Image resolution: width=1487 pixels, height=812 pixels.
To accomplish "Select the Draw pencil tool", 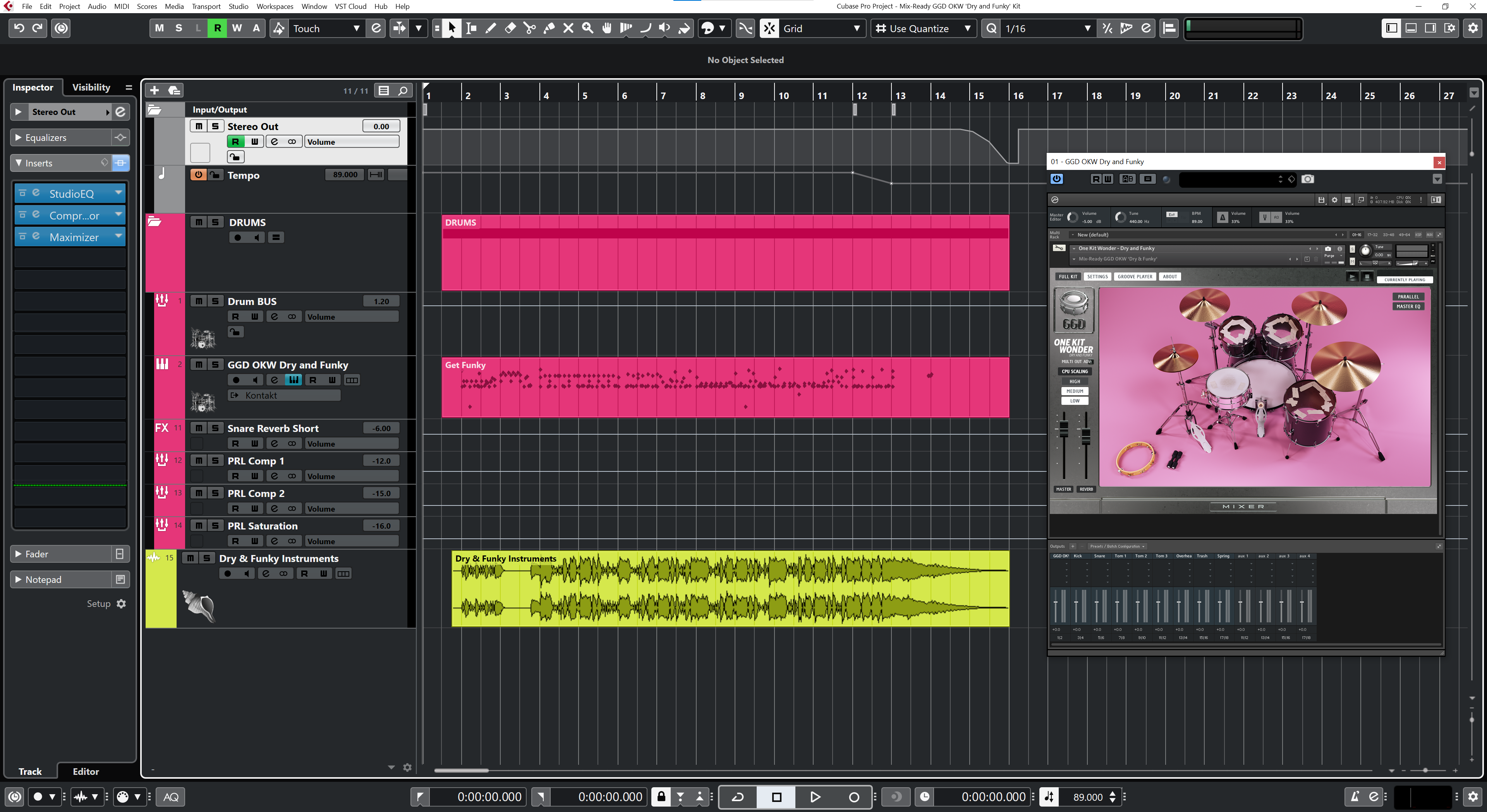I will click(491, 28).
